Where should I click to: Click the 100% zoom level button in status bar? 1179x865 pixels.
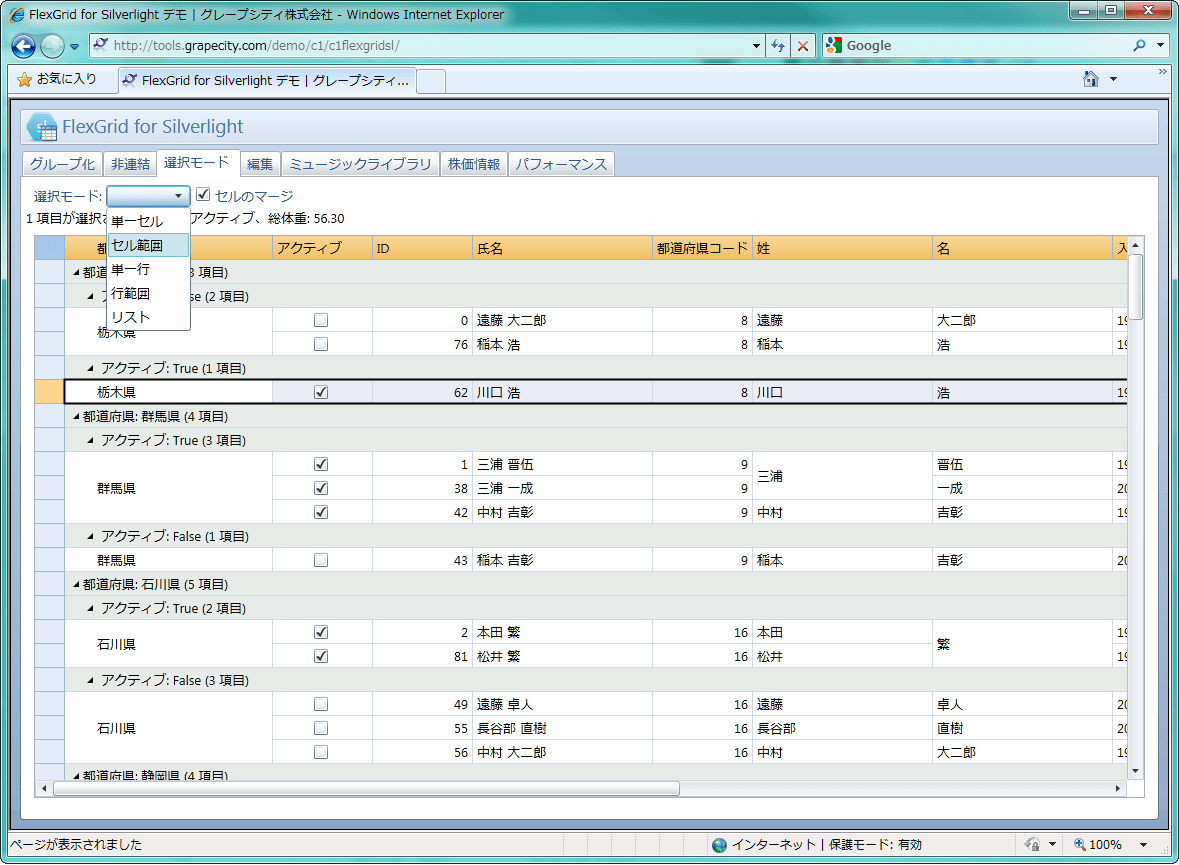(1098, 845)
